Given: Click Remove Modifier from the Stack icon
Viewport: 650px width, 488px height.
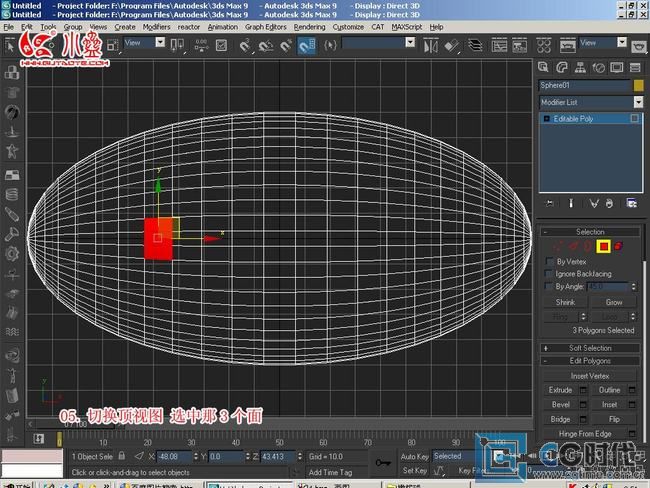Looking at the screenshot, I should click(609, 203).
